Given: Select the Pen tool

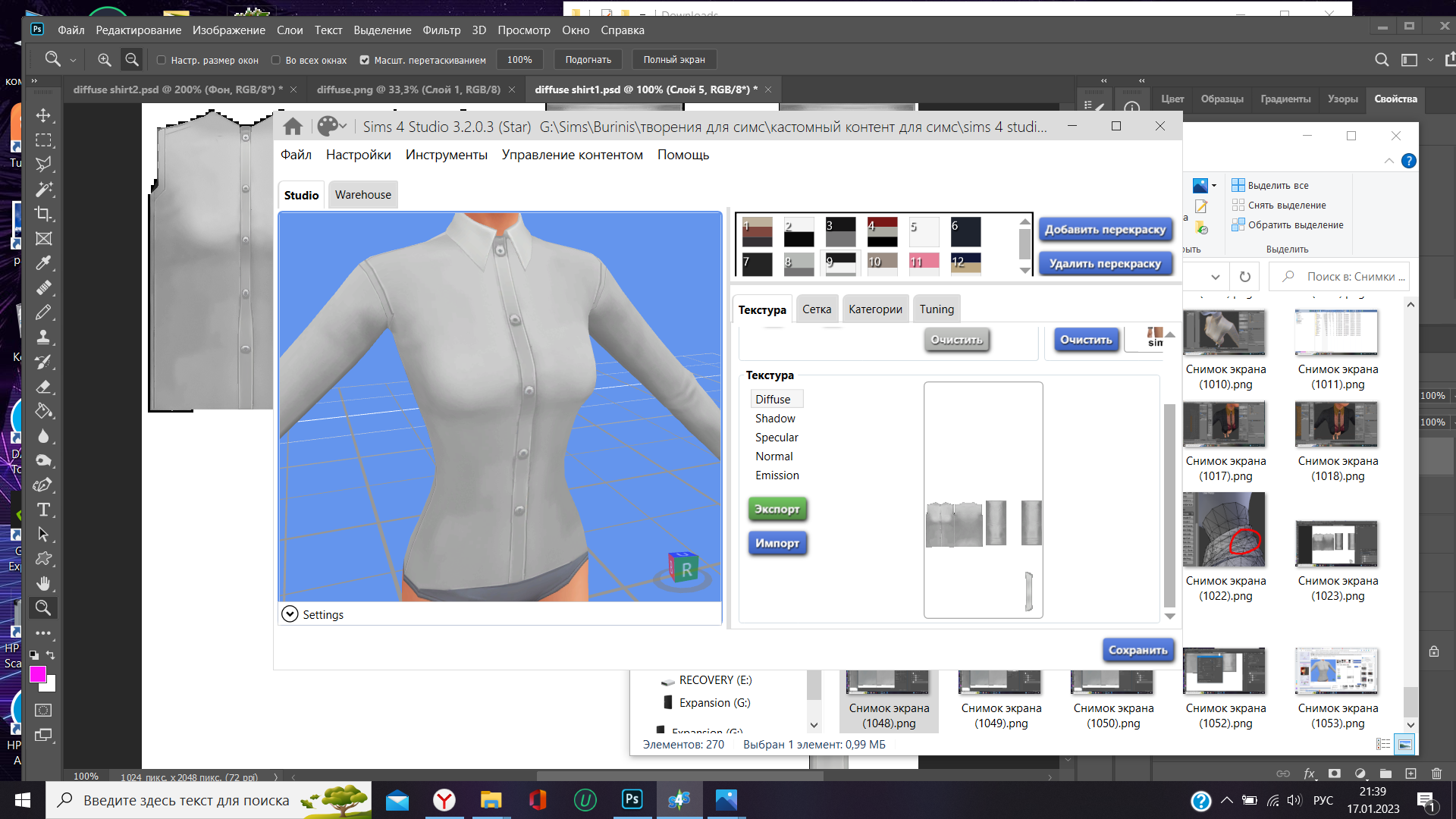Looking at the screenshot, I should [43, 485].
